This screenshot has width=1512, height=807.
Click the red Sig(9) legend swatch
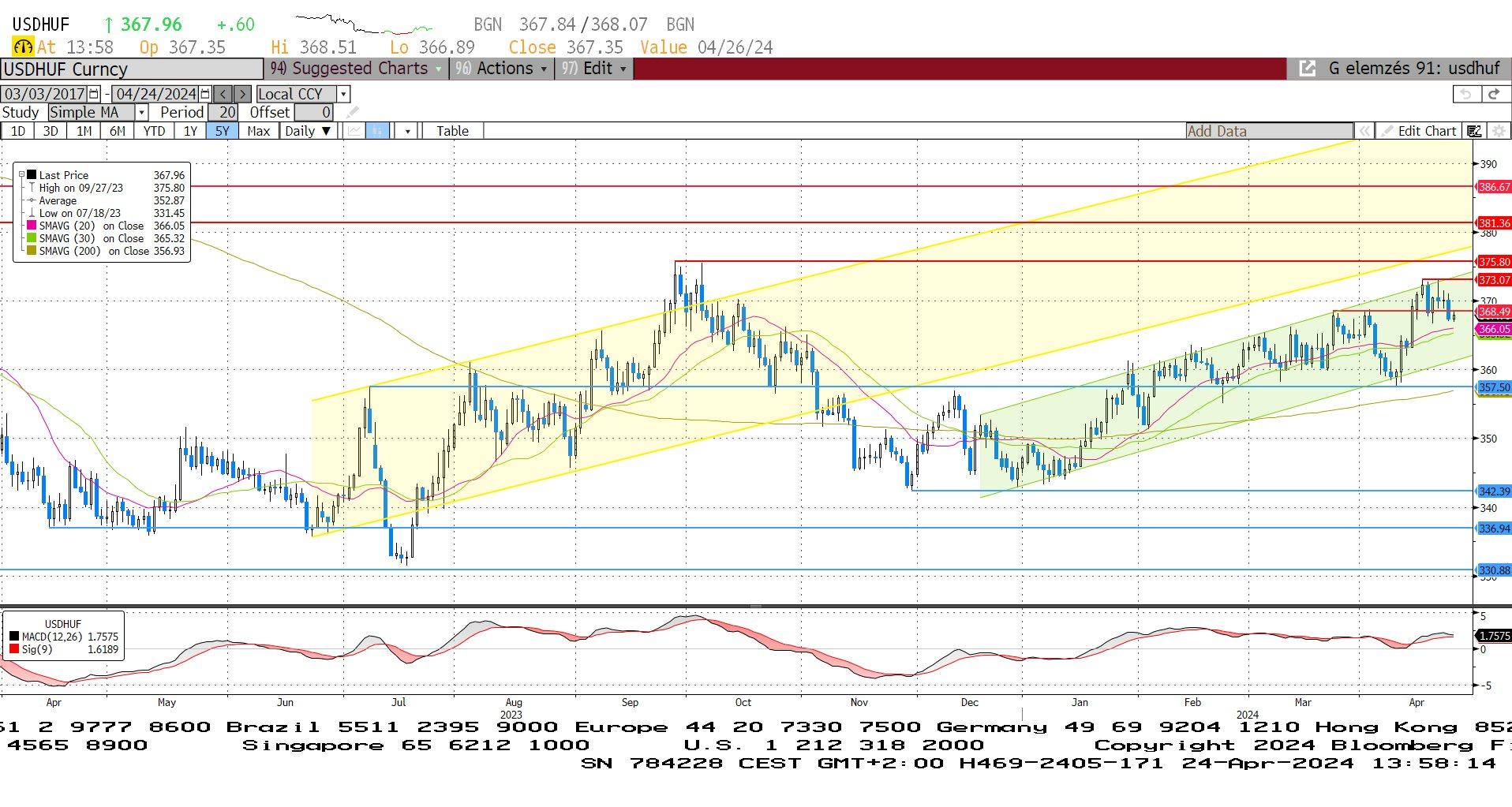point(14,649)
